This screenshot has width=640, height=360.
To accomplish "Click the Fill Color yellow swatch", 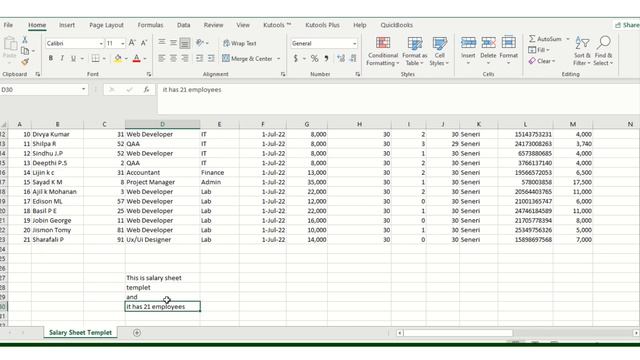I will pyautogui.click(x=118, y=58).
